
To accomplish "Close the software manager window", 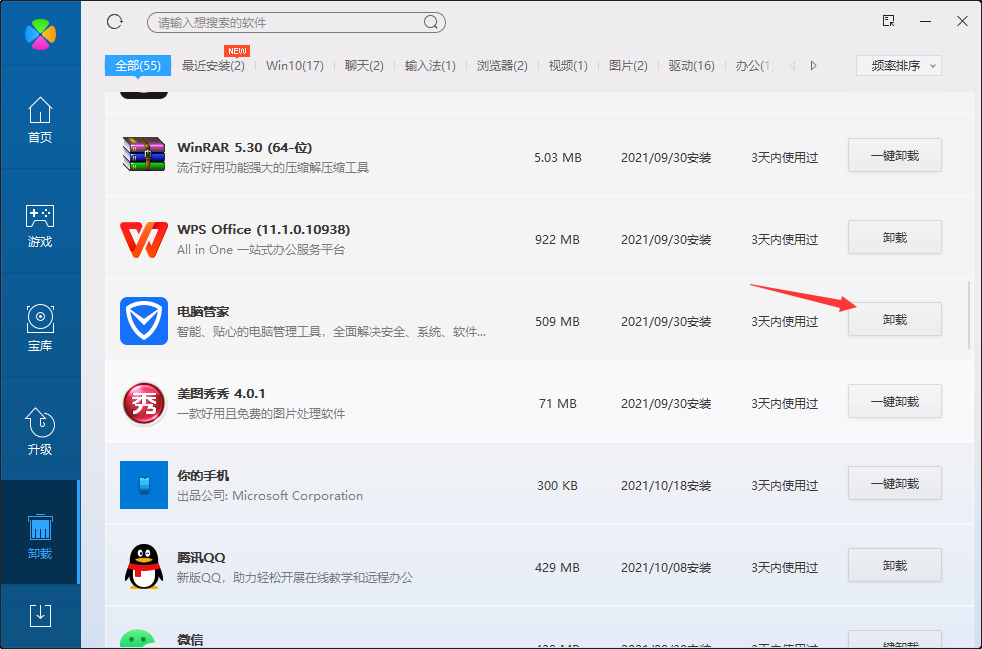I will [963, 21].
